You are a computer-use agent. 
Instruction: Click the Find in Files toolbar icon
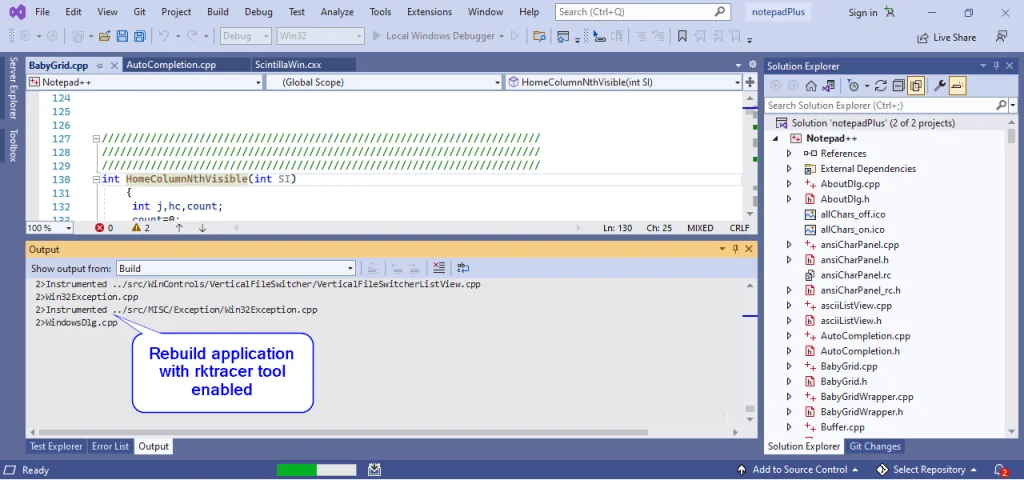point(539,37)
